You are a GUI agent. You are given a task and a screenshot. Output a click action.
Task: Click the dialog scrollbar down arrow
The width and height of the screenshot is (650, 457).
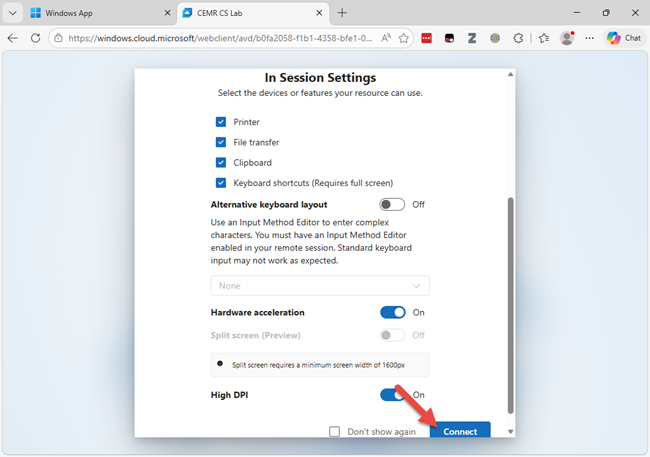(x=511, y=432)
